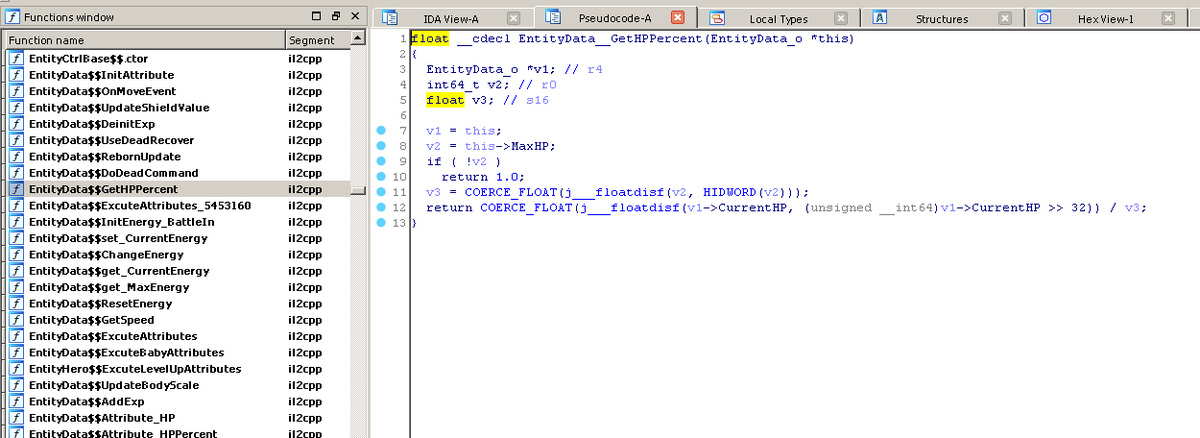Click function icon beside EntityData$$ChangeEnergy
Viewport: 1200px width, 438px height.
[x=15, y=254]
